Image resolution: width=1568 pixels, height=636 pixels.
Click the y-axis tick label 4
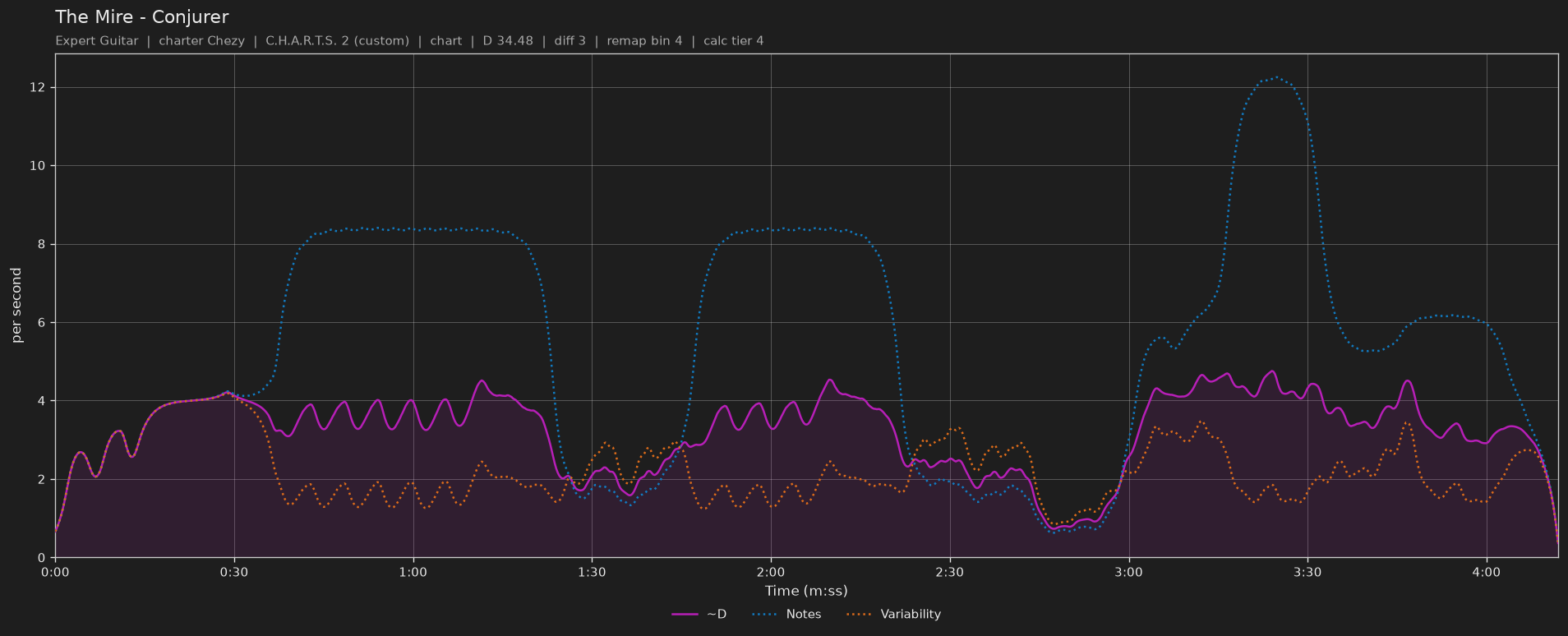[x=41, y=401]
